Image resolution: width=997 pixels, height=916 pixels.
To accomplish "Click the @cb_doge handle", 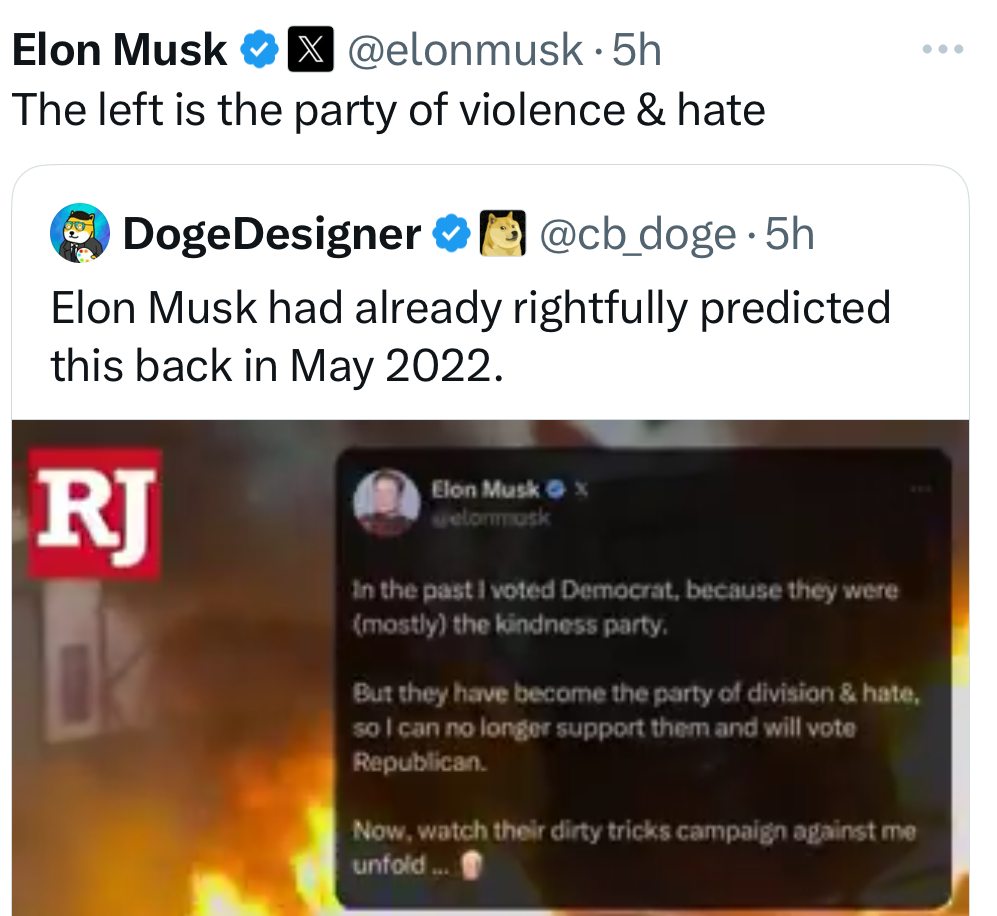I will point(637,234).
